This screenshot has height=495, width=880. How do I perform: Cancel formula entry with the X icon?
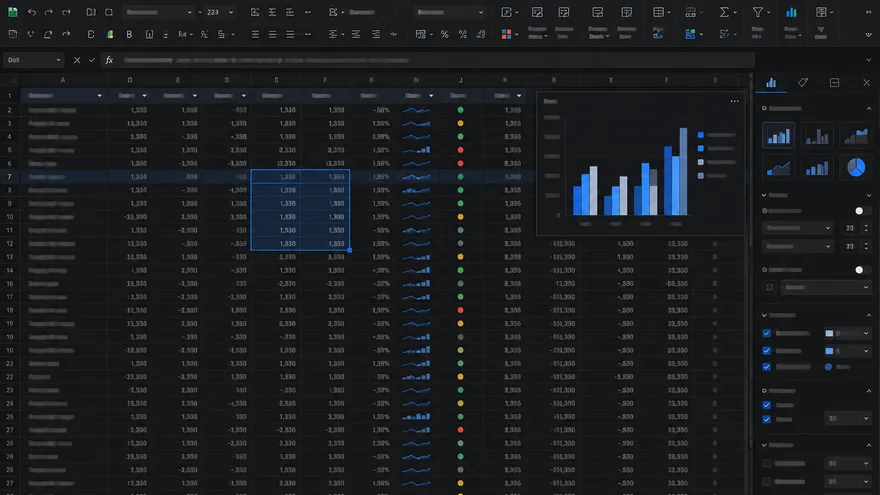pos(77,60)
